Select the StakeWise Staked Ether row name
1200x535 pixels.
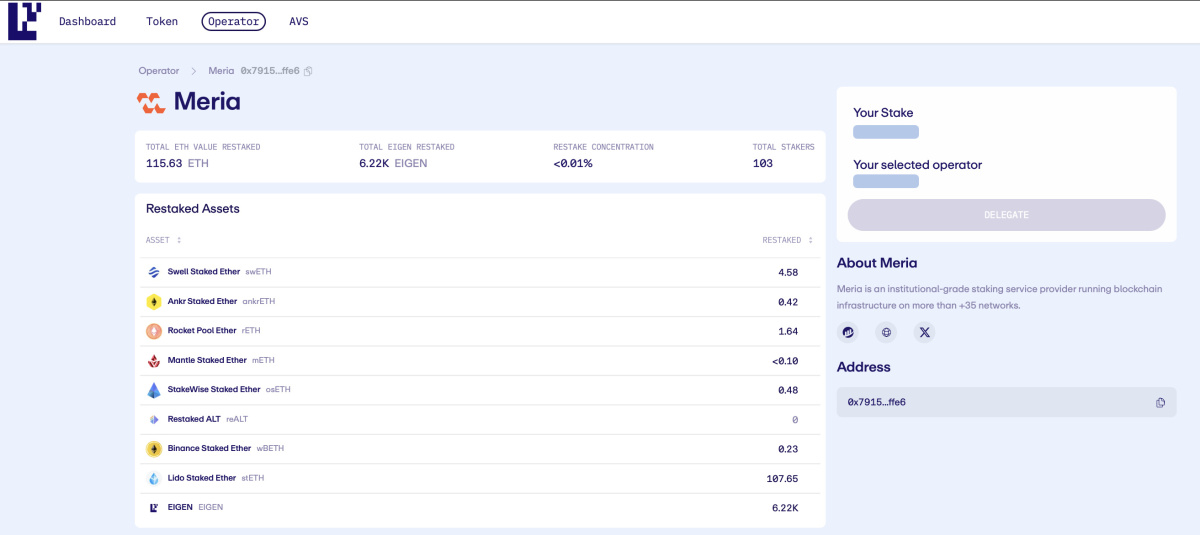tap(214, 390)
